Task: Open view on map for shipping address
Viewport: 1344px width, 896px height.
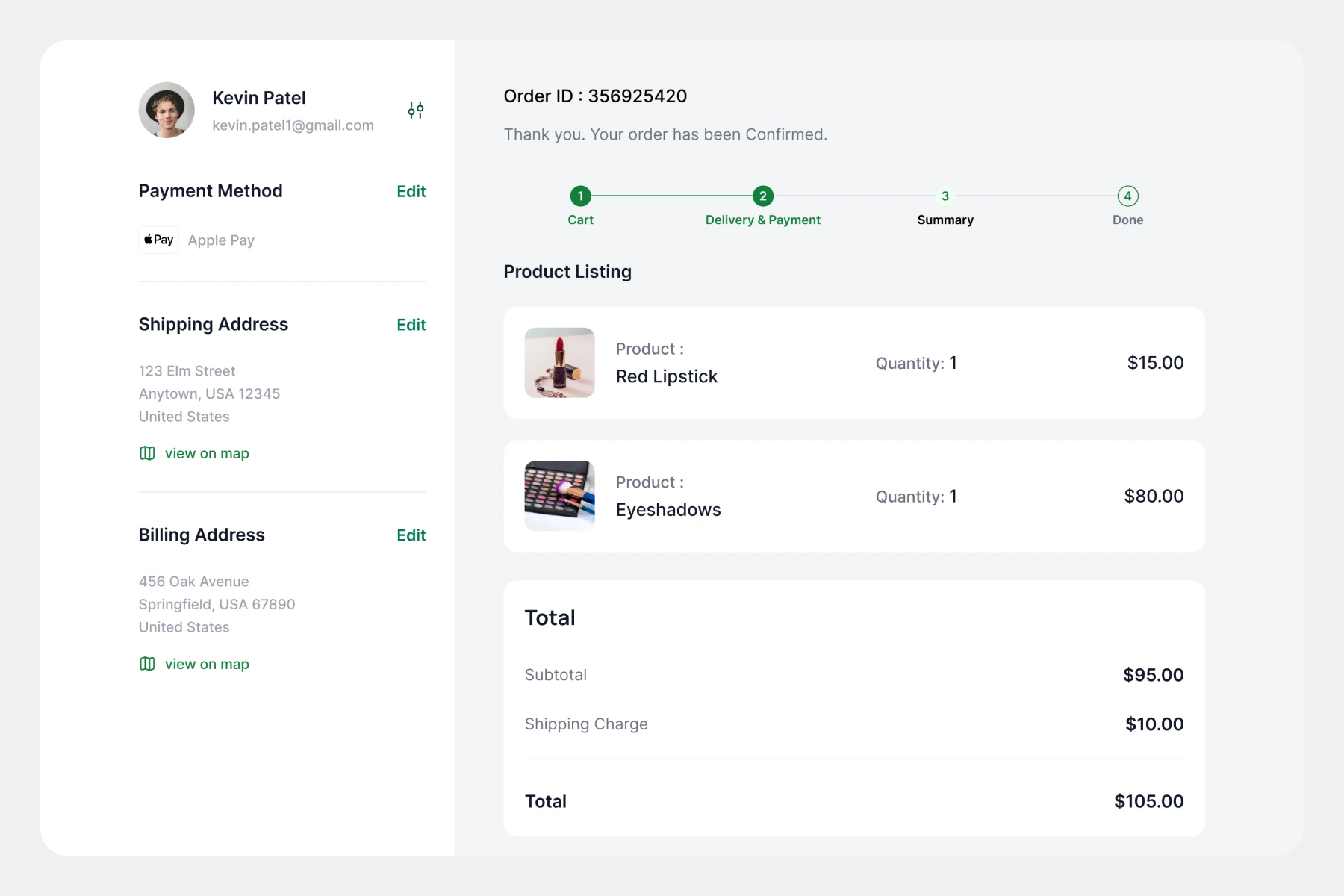Action: (x=207, y=453)
